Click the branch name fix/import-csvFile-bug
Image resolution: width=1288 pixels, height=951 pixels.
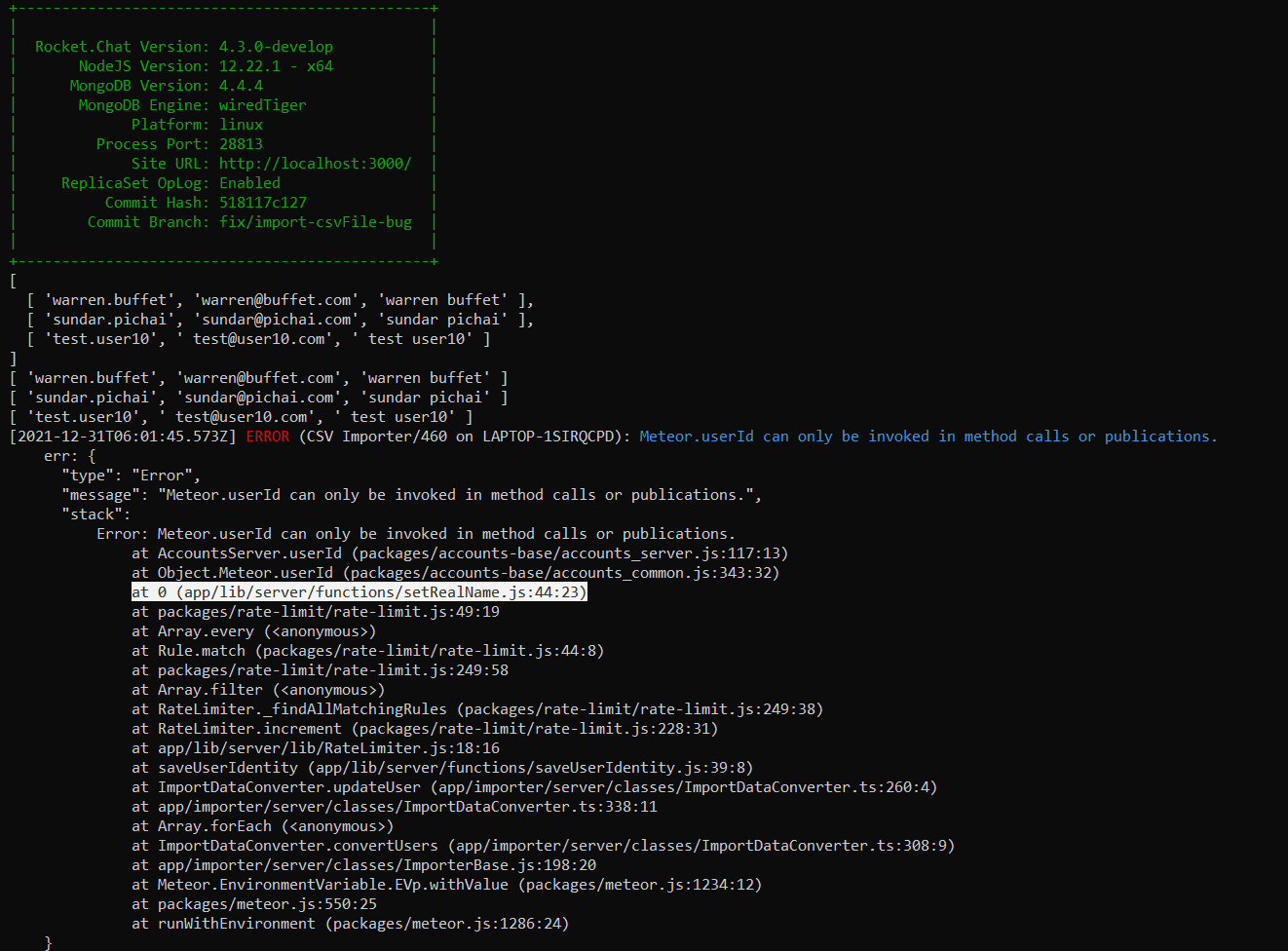click(x=315, y=222)
